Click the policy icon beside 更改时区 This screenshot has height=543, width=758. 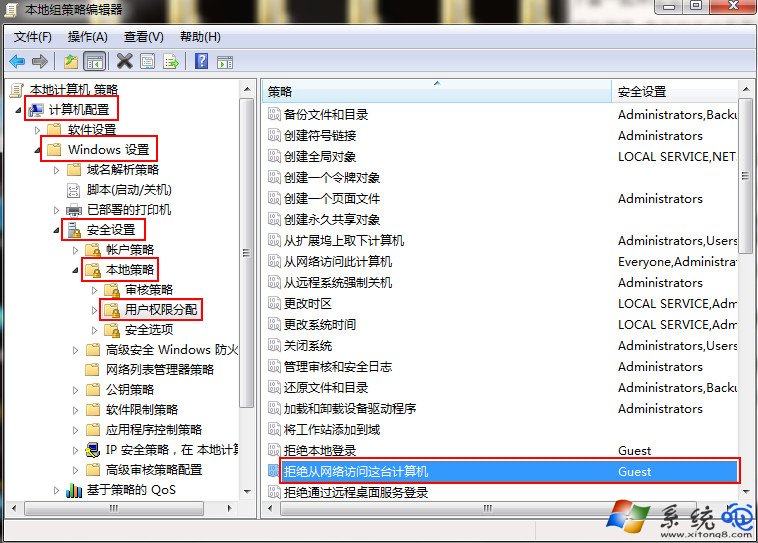(x=274, y=303)
